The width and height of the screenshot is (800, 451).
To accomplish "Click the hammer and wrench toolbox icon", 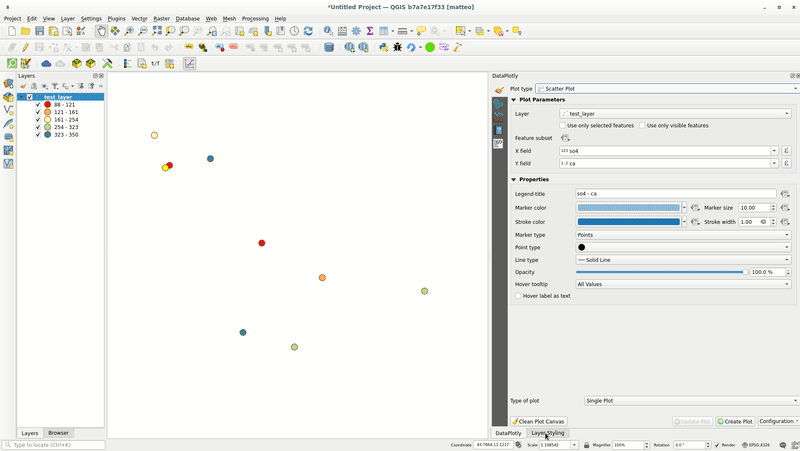I will 107,63.
